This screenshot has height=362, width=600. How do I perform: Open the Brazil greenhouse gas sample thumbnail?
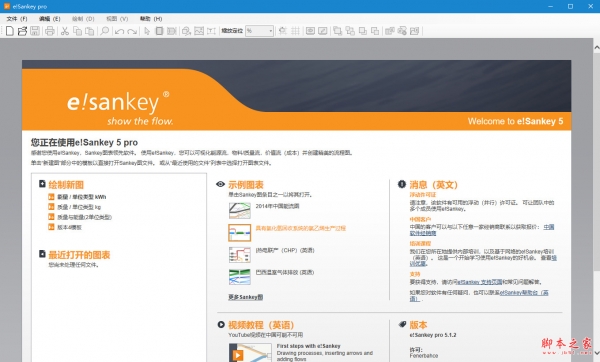pos(240,277)
